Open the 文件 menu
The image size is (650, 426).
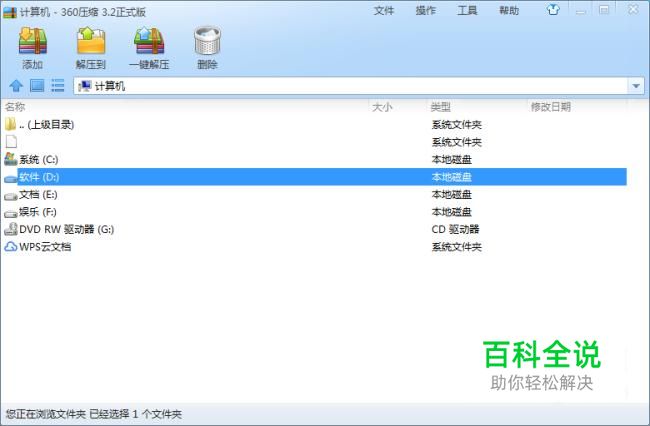pyautogui.click(x=383, y=10)
